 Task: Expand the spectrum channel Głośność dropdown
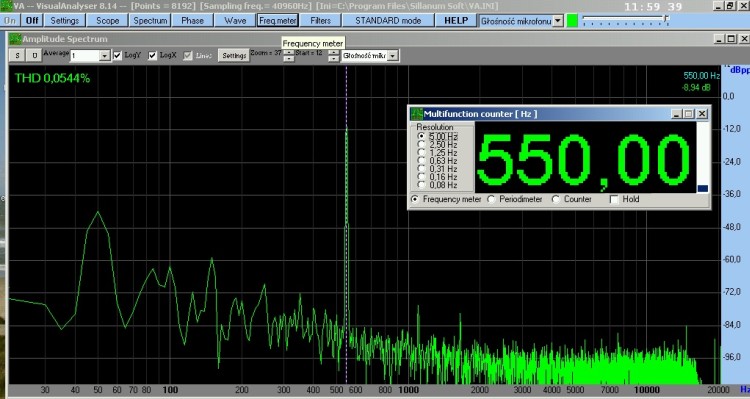[x=392, y=56]
